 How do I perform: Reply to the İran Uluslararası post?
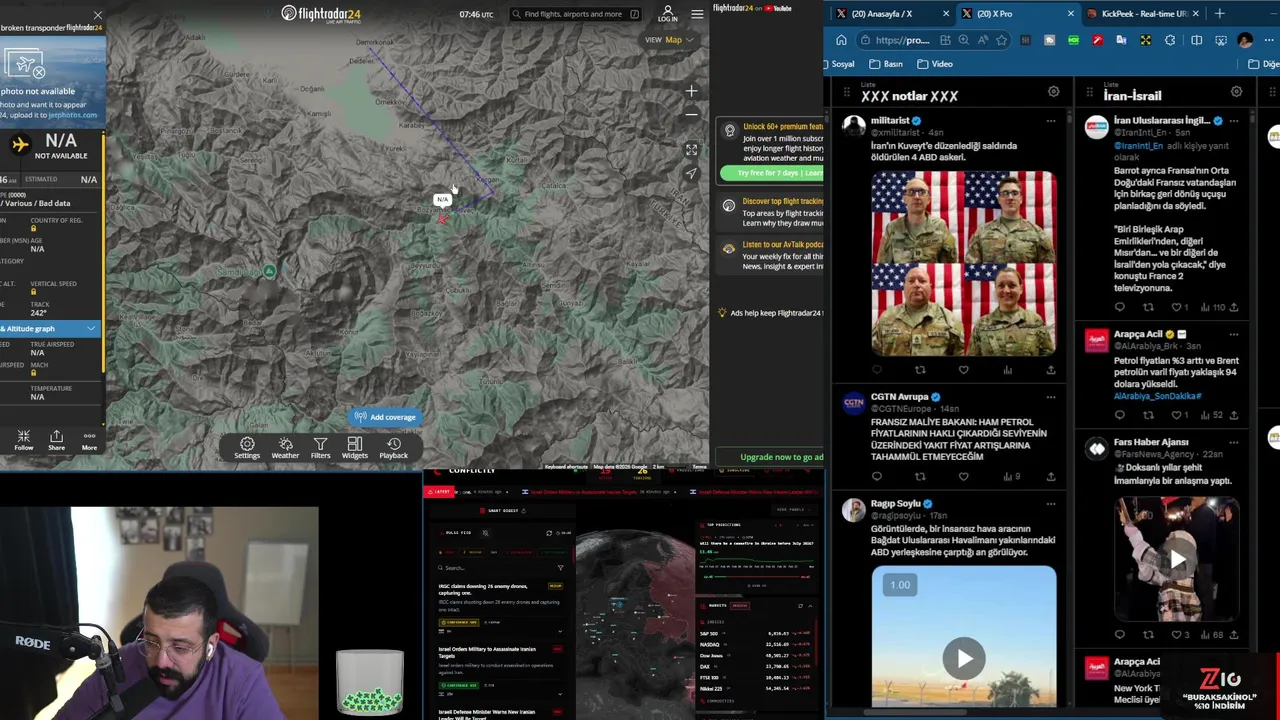pyautogui.click(x=1119, y=307)
